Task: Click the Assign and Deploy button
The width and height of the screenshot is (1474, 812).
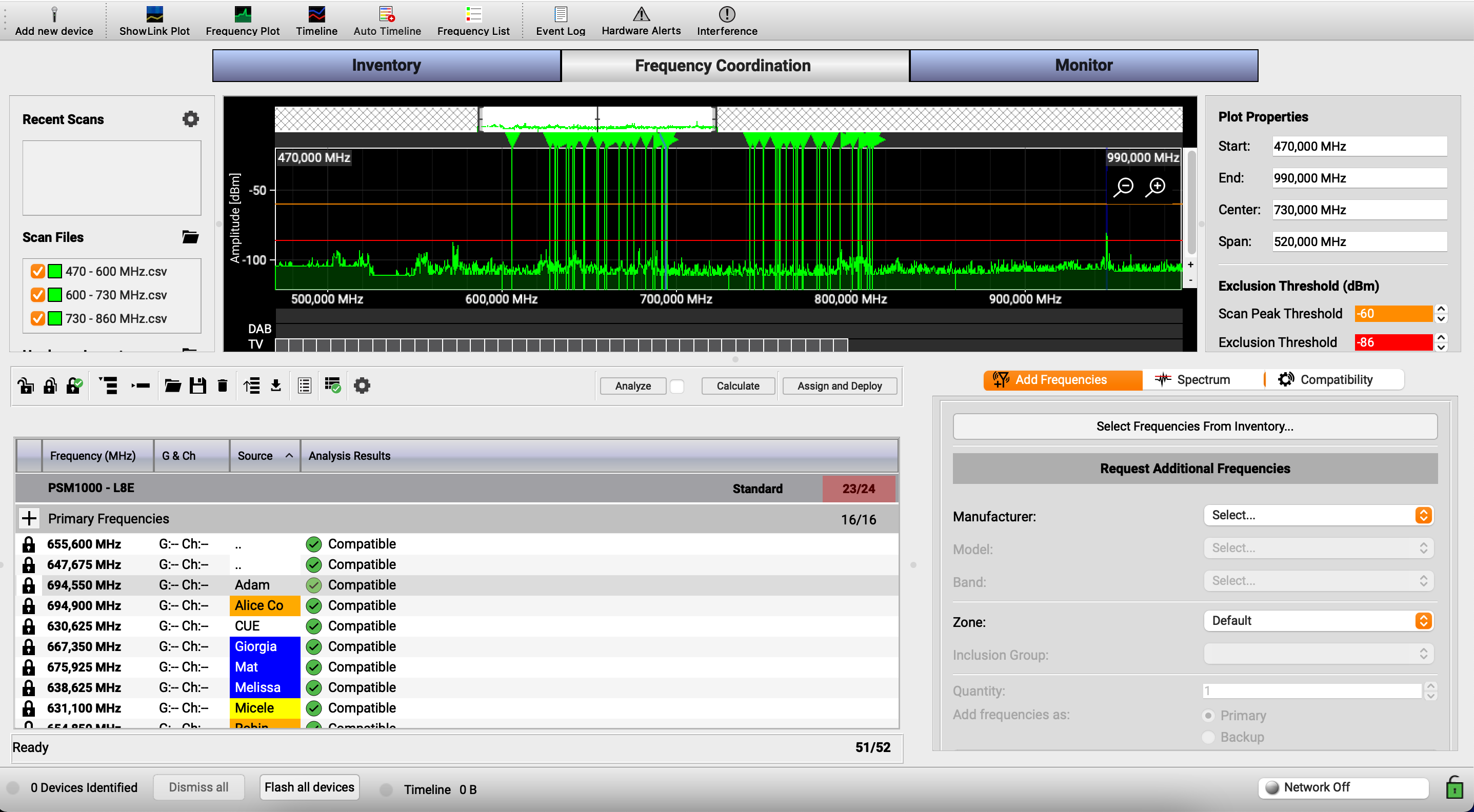Action: [x=839, y=385]
